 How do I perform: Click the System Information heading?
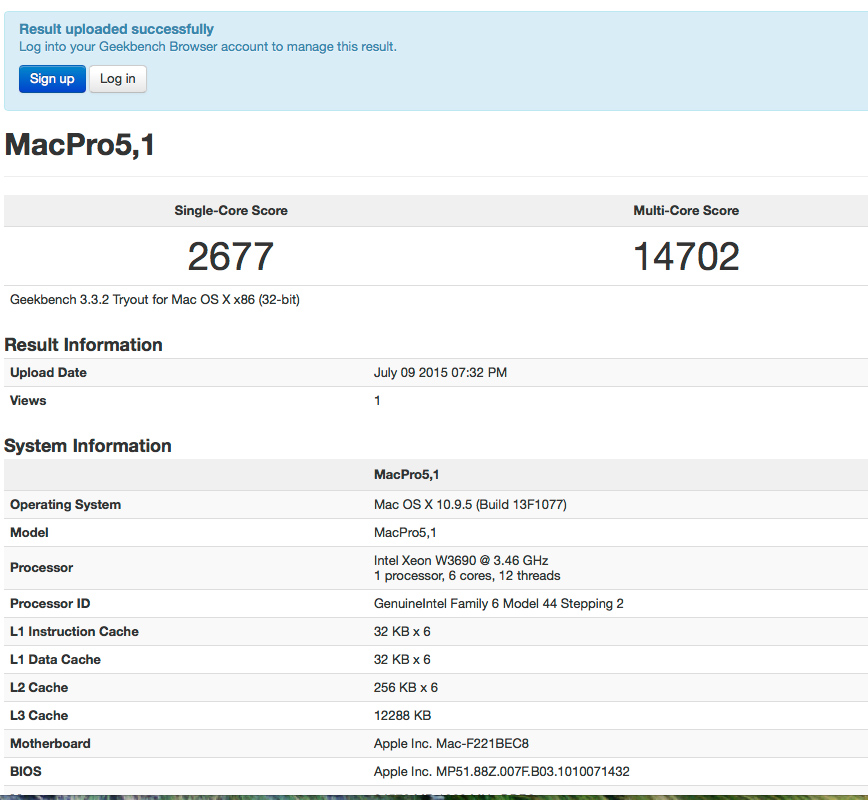click(x=87, y=446)
